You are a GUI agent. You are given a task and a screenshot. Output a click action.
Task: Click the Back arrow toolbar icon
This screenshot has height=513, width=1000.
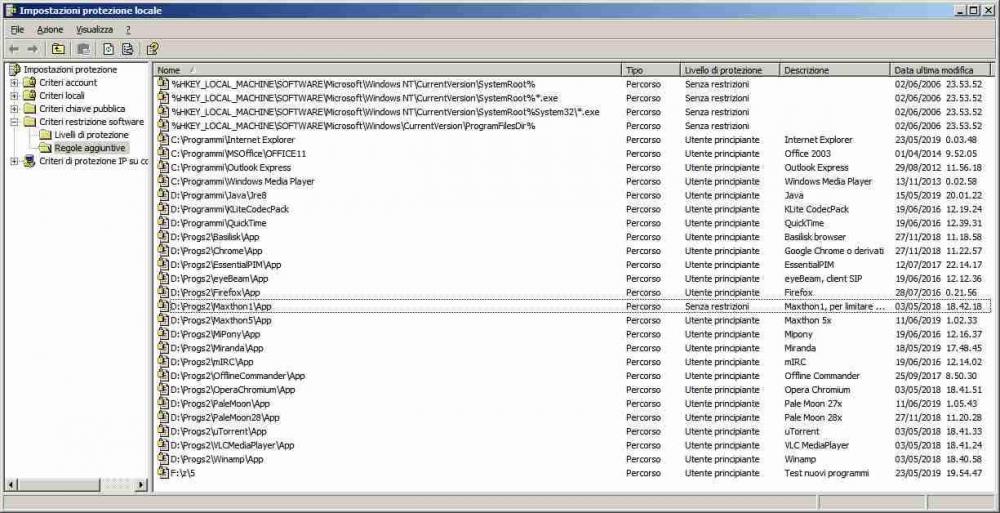tap(14, 49)
